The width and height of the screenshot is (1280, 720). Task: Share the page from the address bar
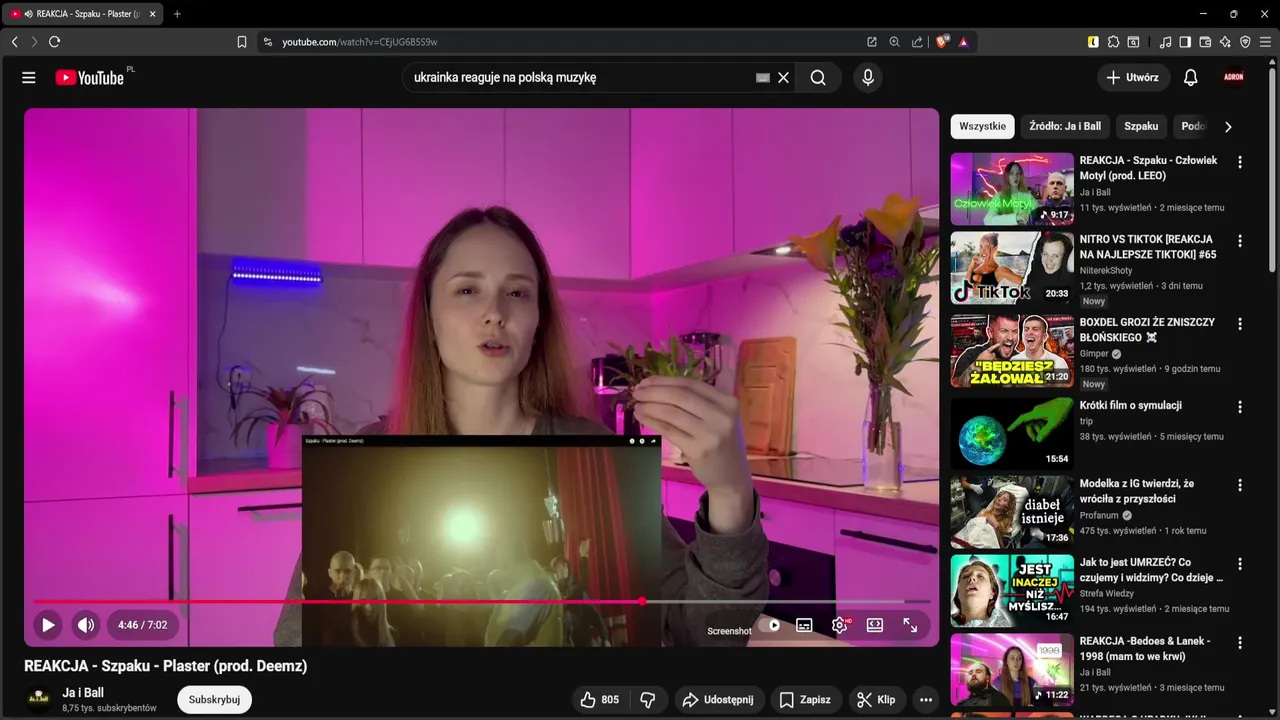click(918, 42)
